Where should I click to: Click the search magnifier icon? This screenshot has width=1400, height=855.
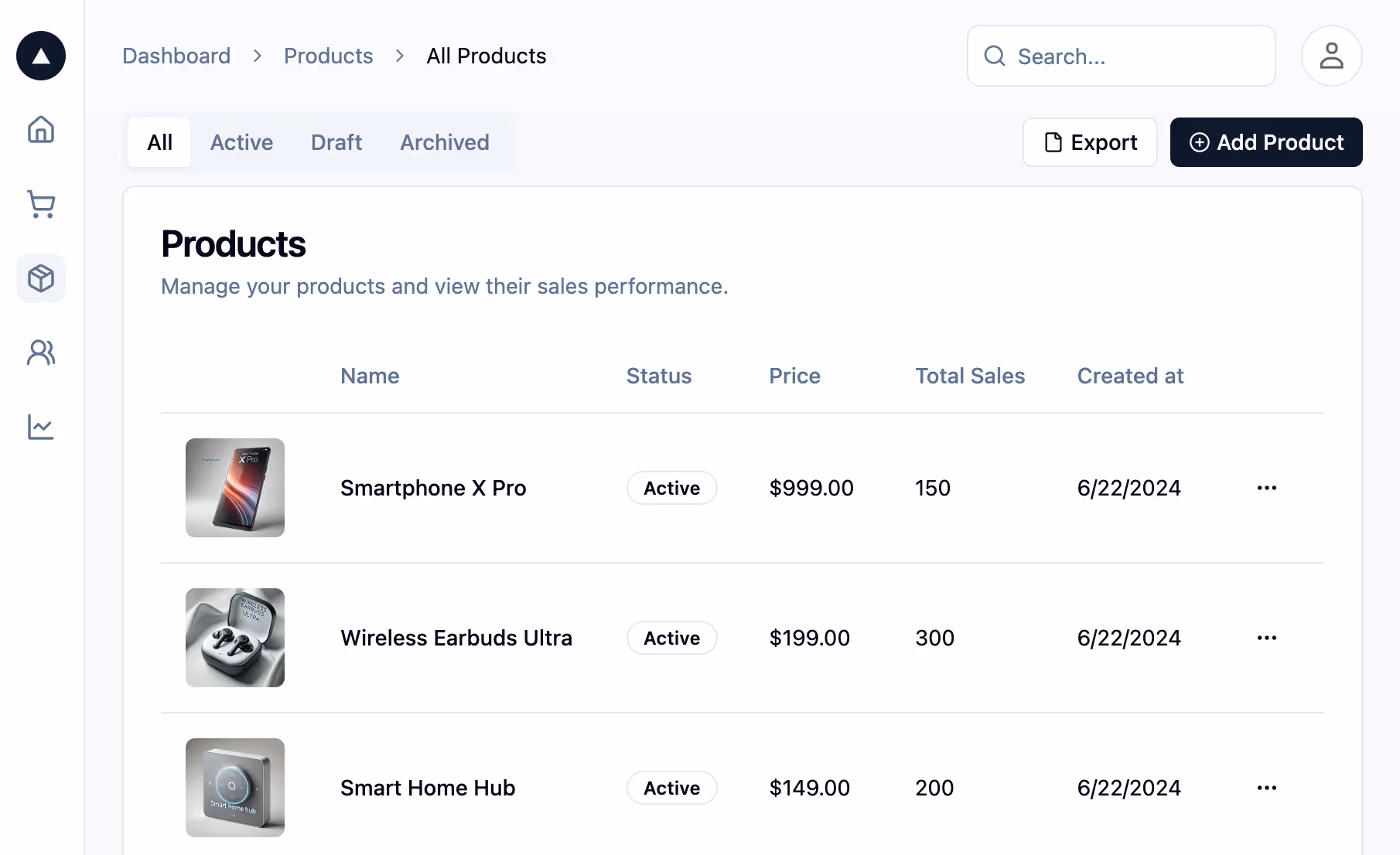[995, 56]
